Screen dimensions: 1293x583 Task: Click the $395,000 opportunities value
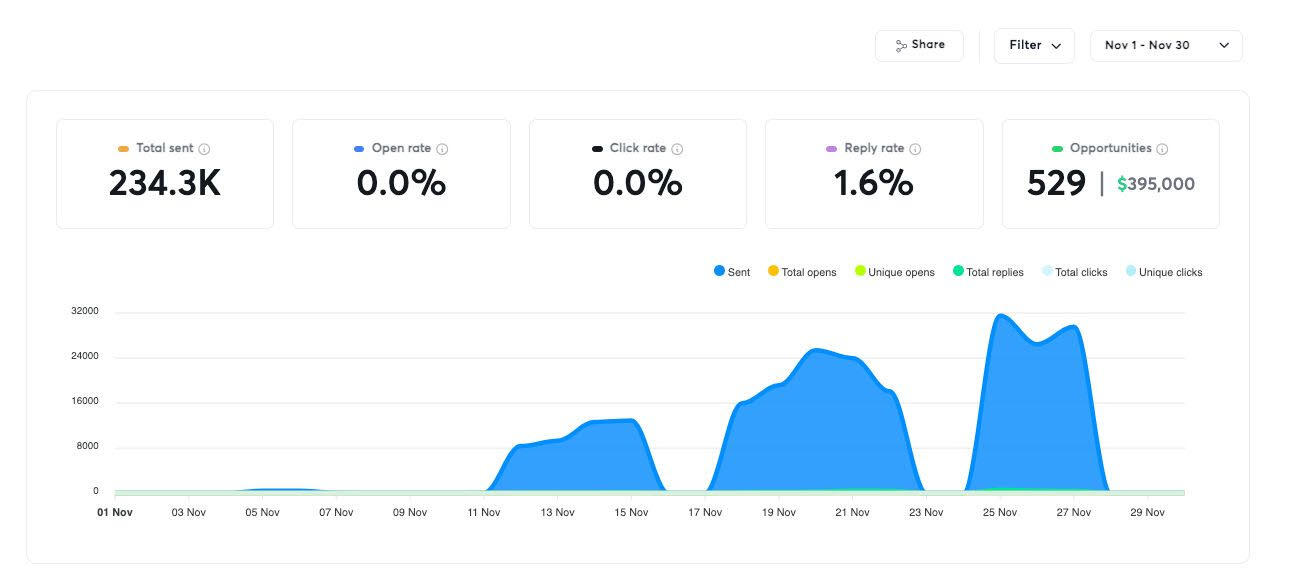1156,184
